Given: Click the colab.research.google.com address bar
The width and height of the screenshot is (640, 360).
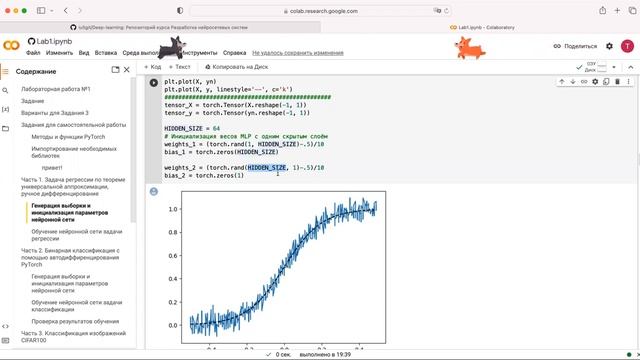Looking at the screenshot, I should pyautogui.click(x=320, y=11).
